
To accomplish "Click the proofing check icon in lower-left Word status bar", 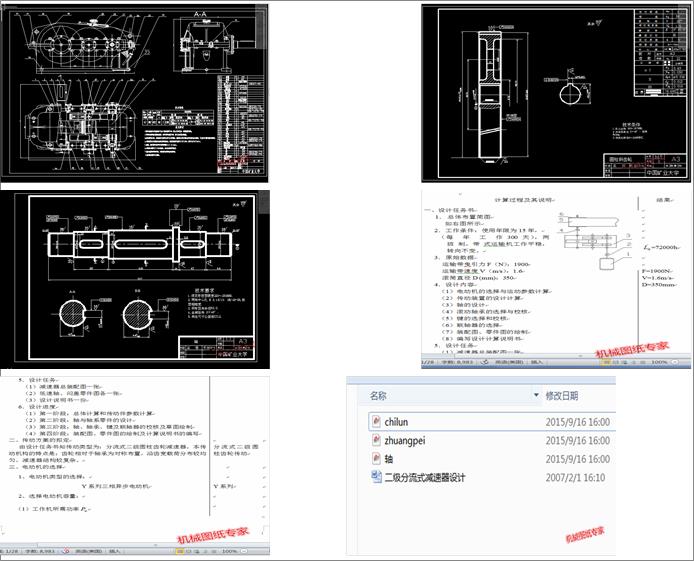I will coord(66,551).
